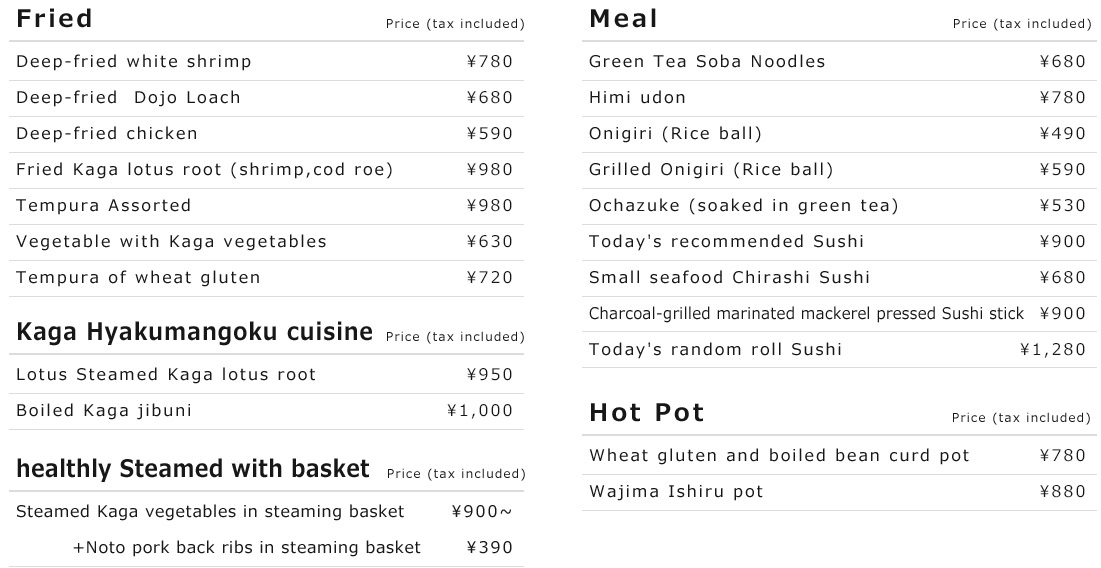Choose Himi udon from Meal section

tap(637, 98)
